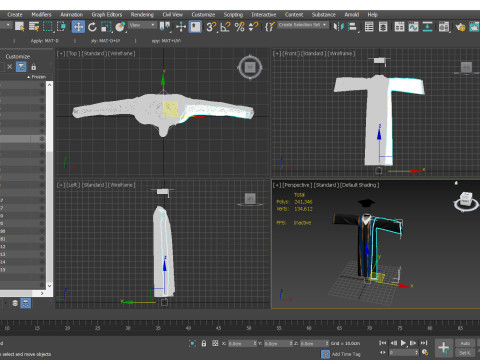480x360 pixels.
Task: Open the reference coordinate system View dropdown
Action: [142, 25]
